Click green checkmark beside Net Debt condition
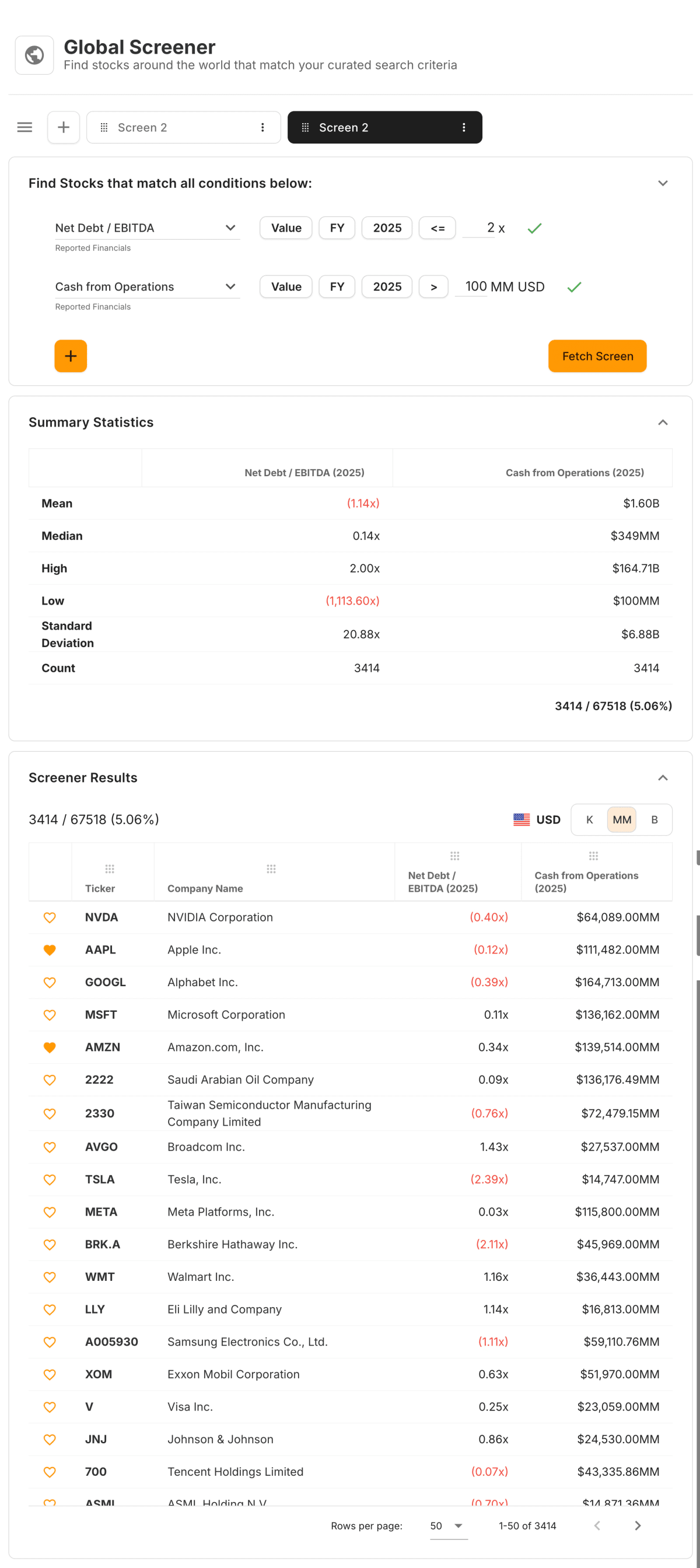Image resolution: width=700 pixels, height=1568 pixels. (x=534, y=228)
